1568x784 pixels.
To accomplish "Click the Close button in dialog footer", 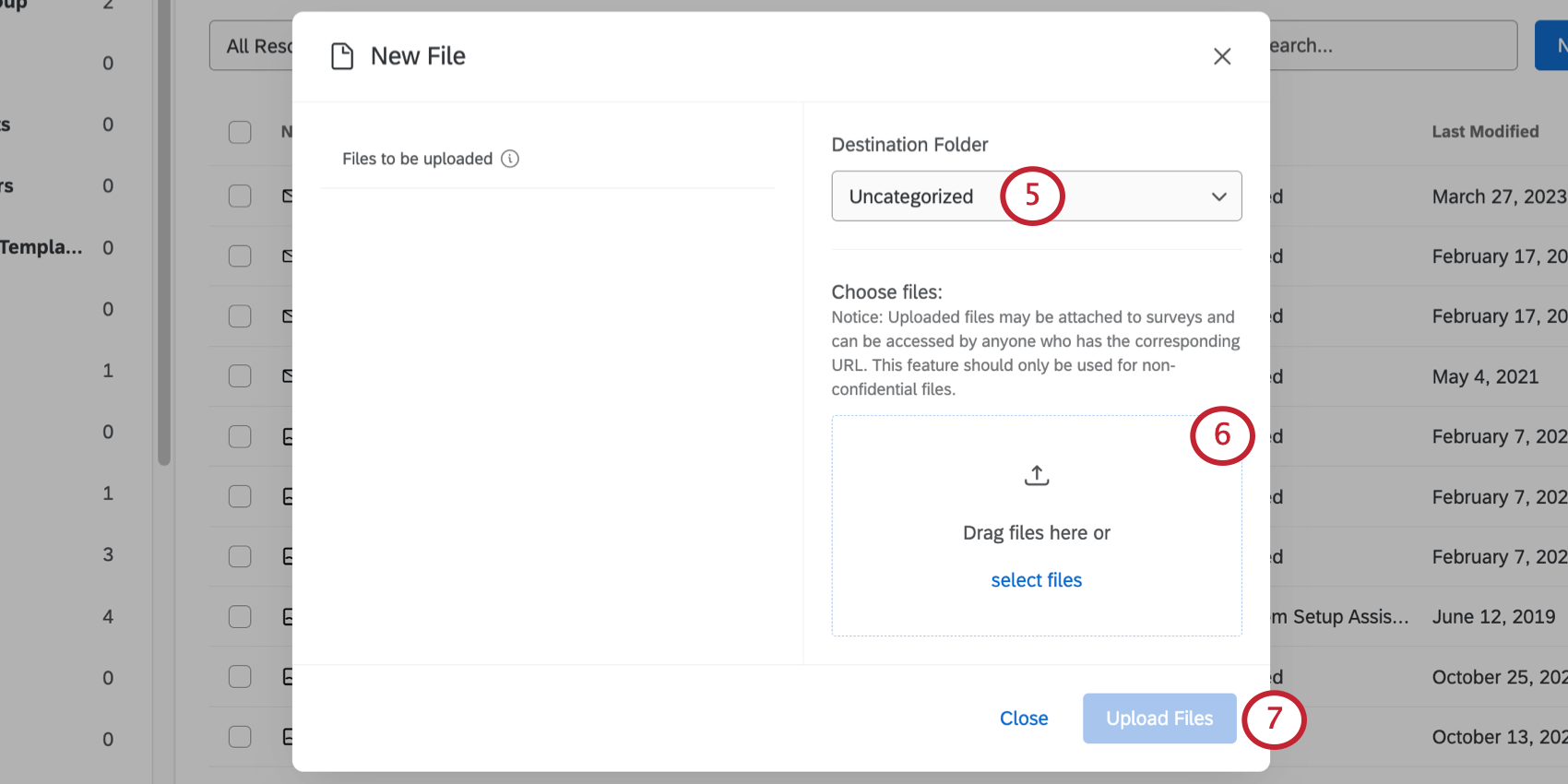I will pos(1024,719).
